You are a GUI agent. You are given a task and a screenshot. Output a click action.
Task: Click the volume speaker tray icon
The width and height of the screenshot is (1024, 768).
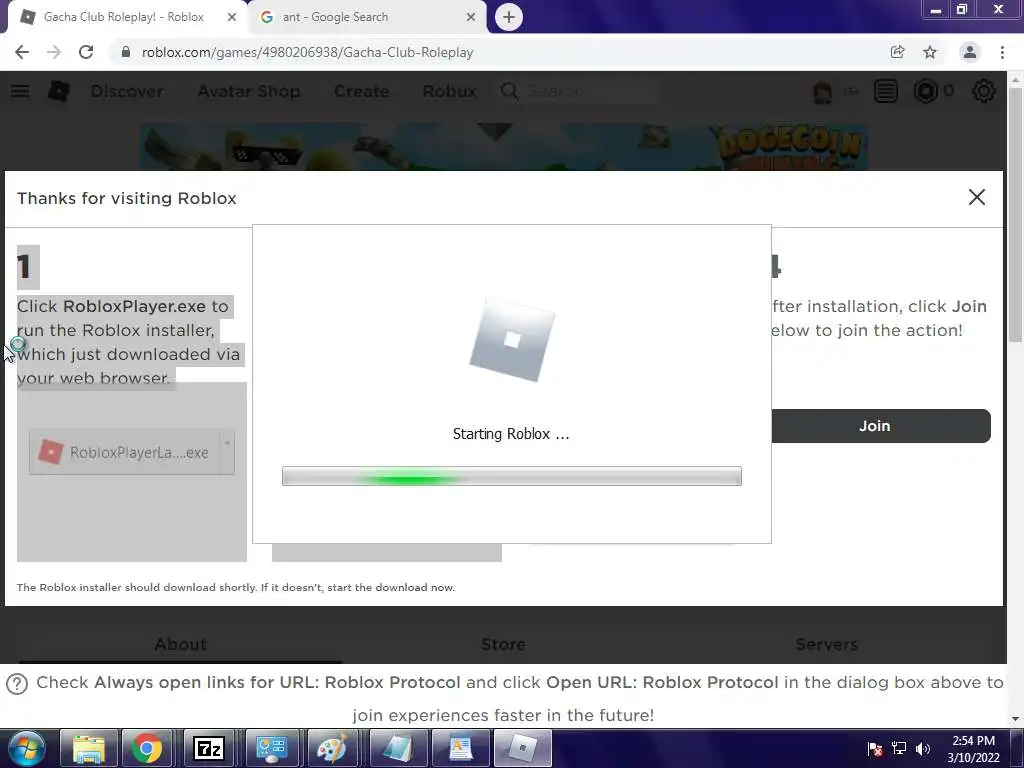coord(923,749)
